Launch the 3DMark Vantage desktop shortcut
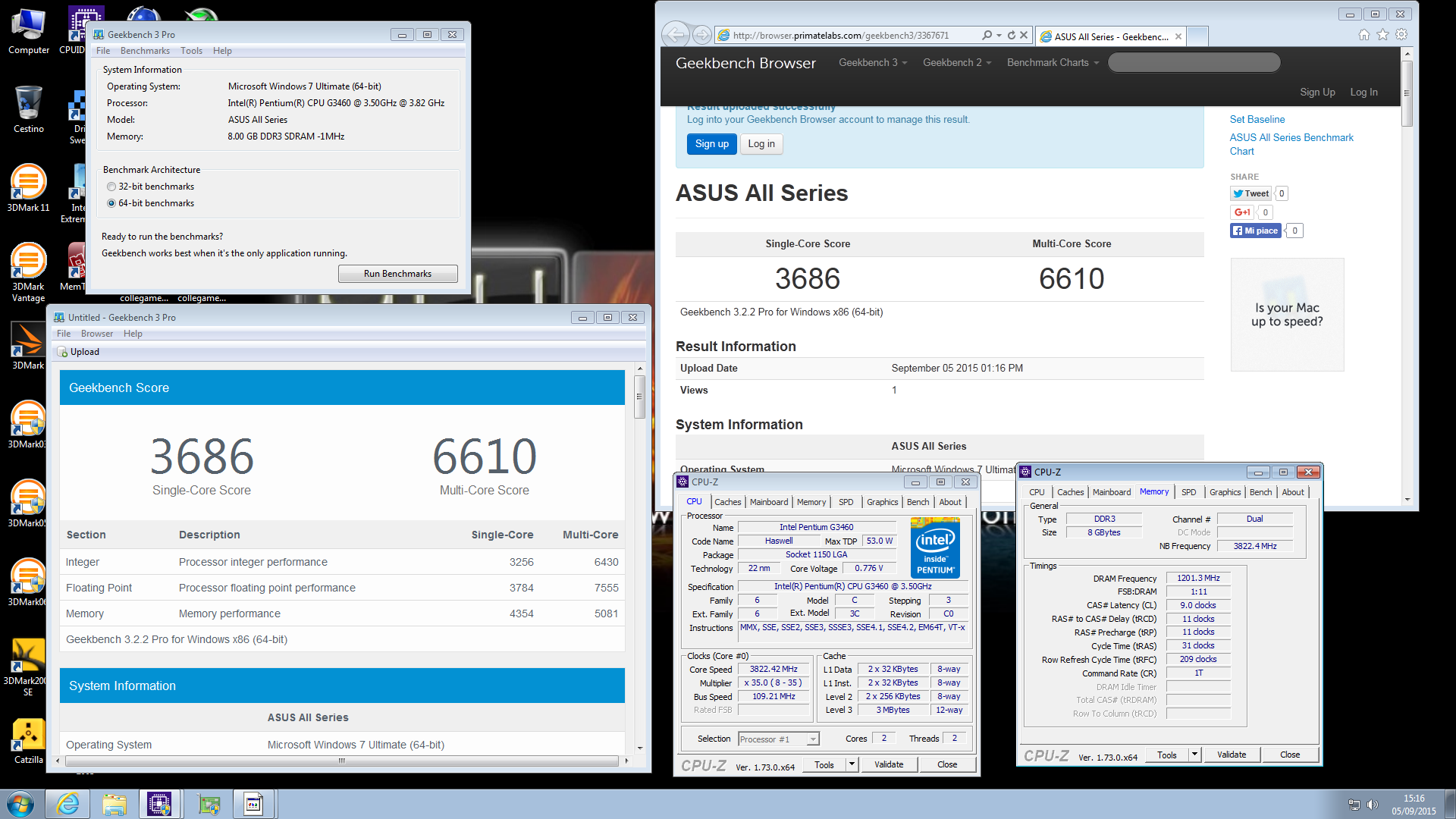Screen dimensions: 1456x819 click(29, 271)
